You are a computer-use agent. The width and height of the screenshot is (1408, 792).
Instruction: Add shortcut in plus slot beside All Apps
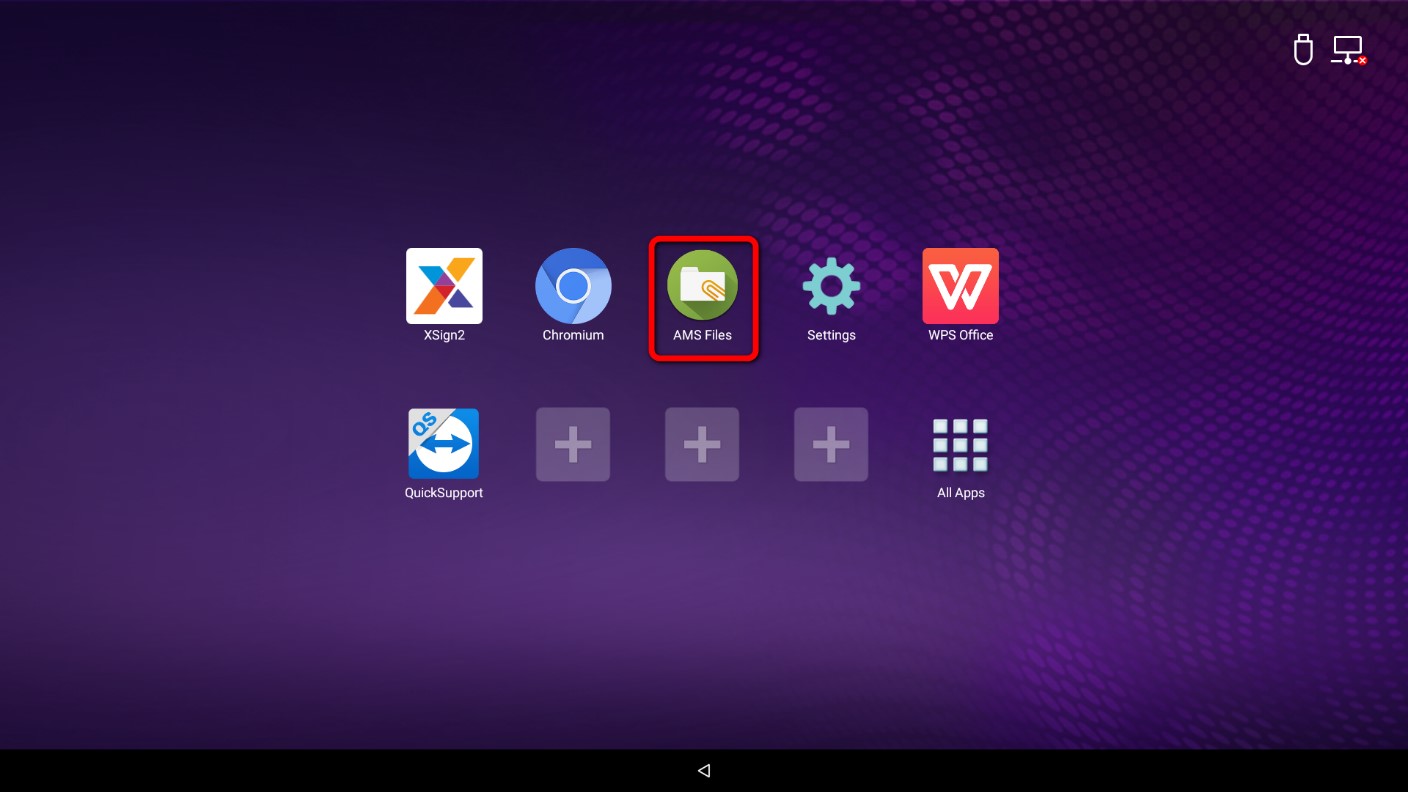click(831, 444)
